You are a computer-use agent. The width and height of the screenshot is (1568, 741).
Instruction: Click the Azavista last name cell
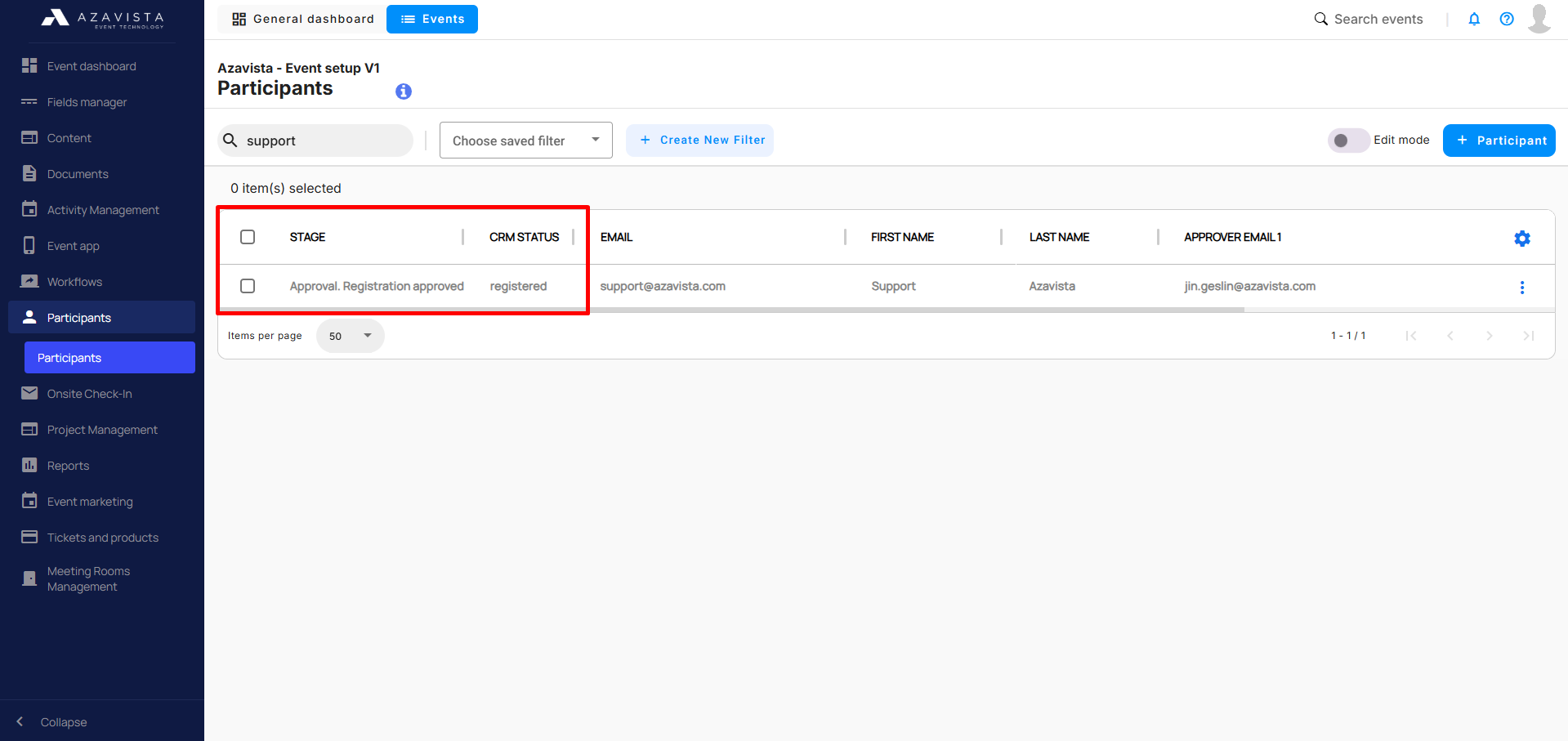[1052, 286]
